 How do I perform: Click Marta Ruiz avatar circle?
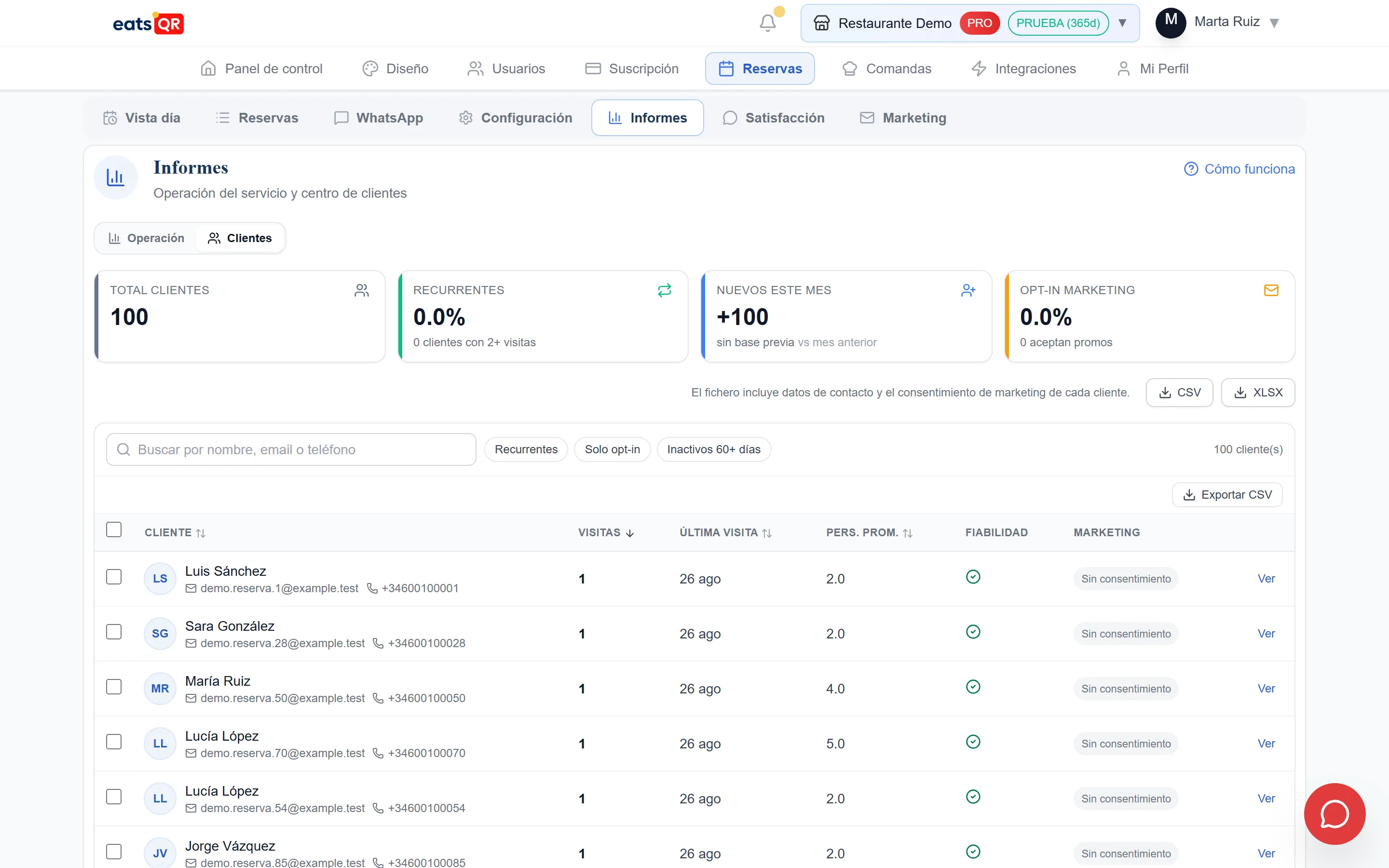pos(1171,23)
